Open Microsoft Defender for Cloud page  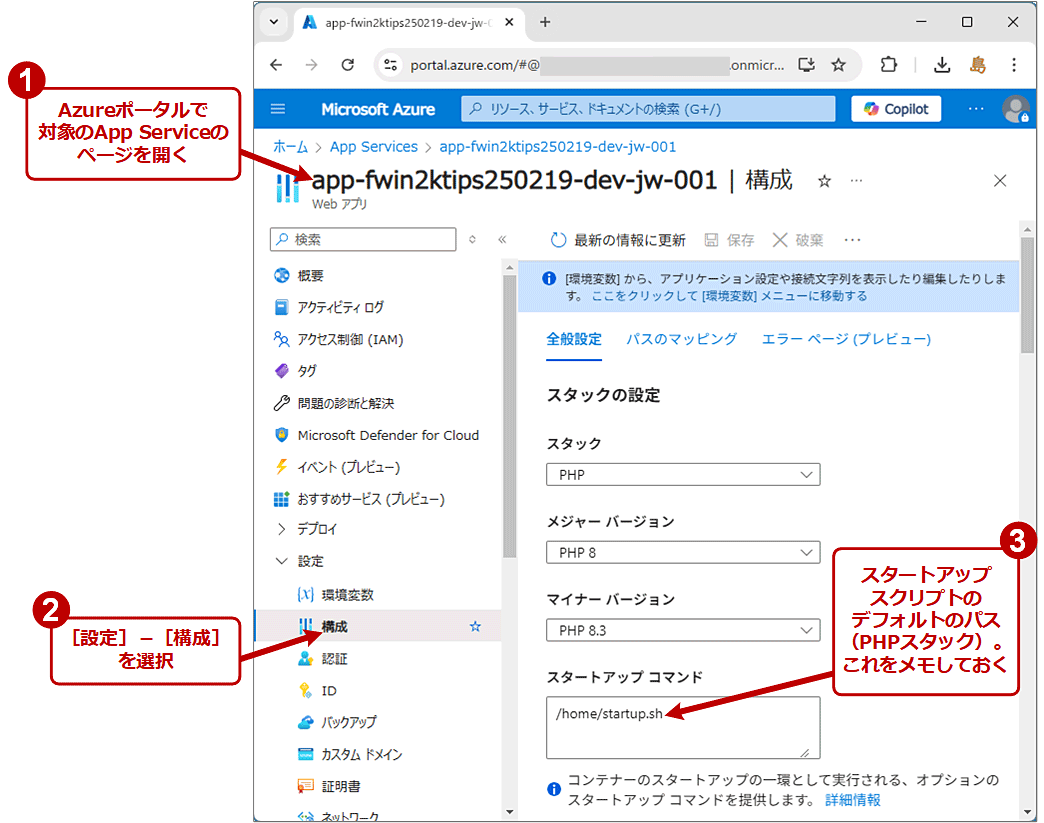pos(387,435)
